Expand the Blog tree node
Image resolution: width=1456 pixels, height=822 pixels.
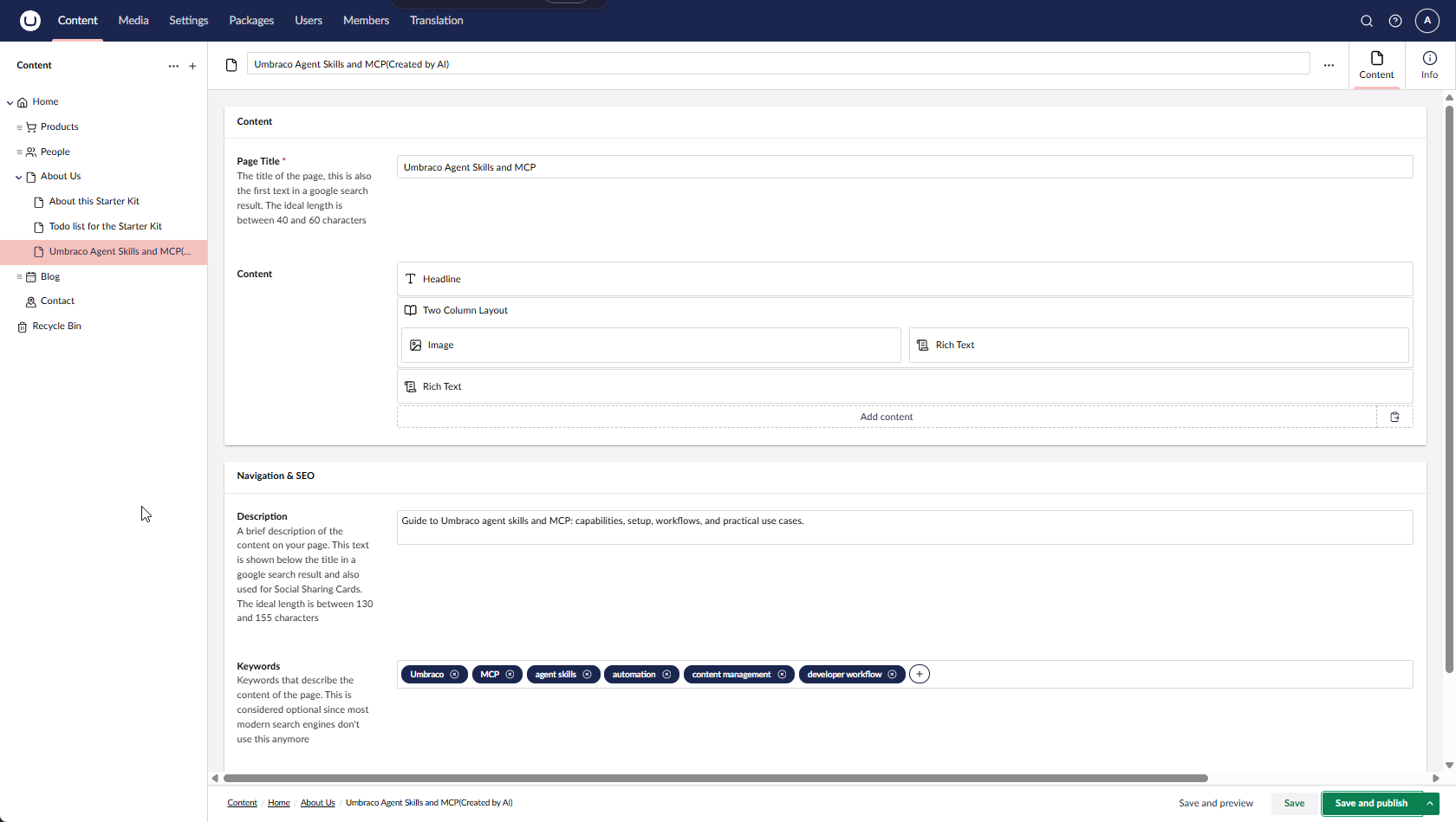tap(19, 277)
